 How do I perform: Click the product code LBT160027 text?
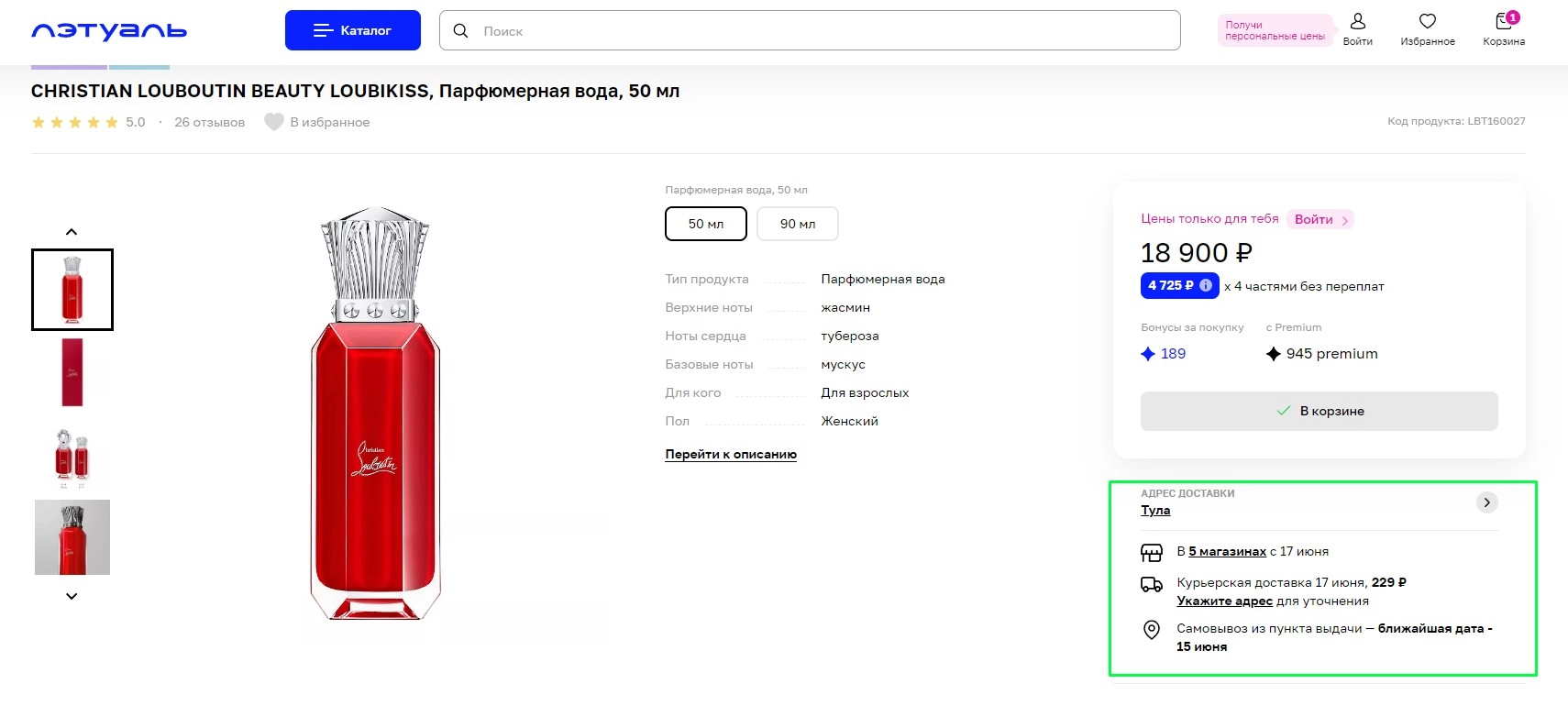[x=1456, y=121]
